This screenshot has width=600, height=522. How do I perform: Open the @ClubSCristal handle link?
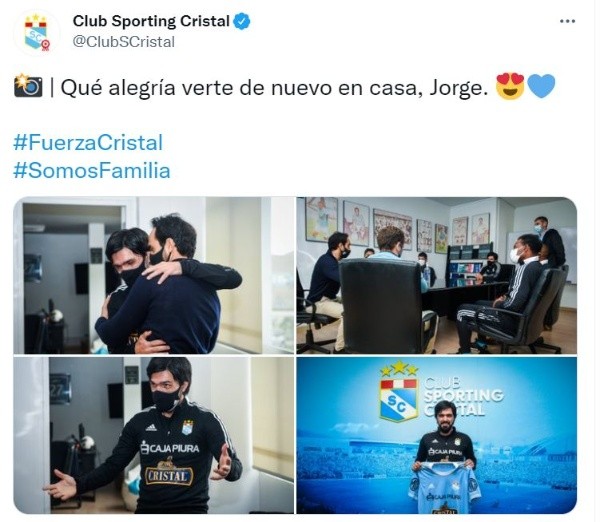[x=124, y=42]
